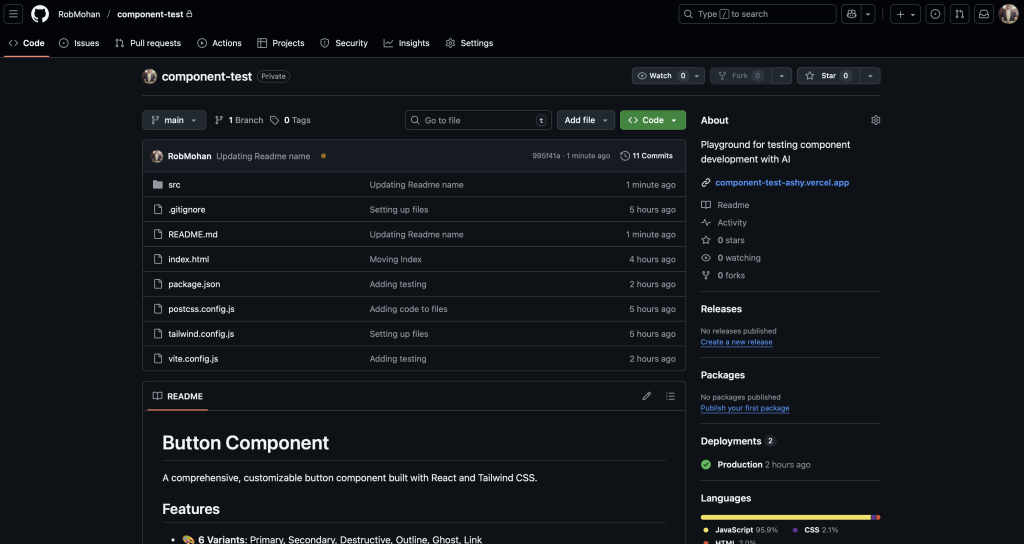Screen dimensions: 1024x544
Task: Open the Insights tab
Action: (x=406, y=43)
